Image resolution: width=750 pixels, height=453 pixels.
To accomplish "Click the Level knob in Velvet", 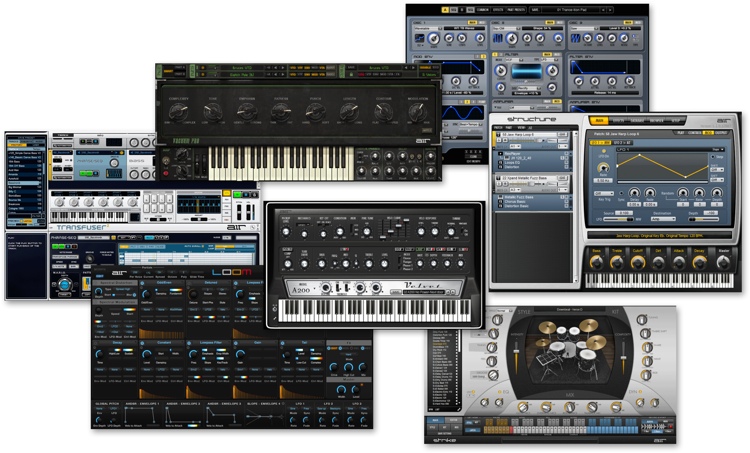I will click(x=384, y=264).
